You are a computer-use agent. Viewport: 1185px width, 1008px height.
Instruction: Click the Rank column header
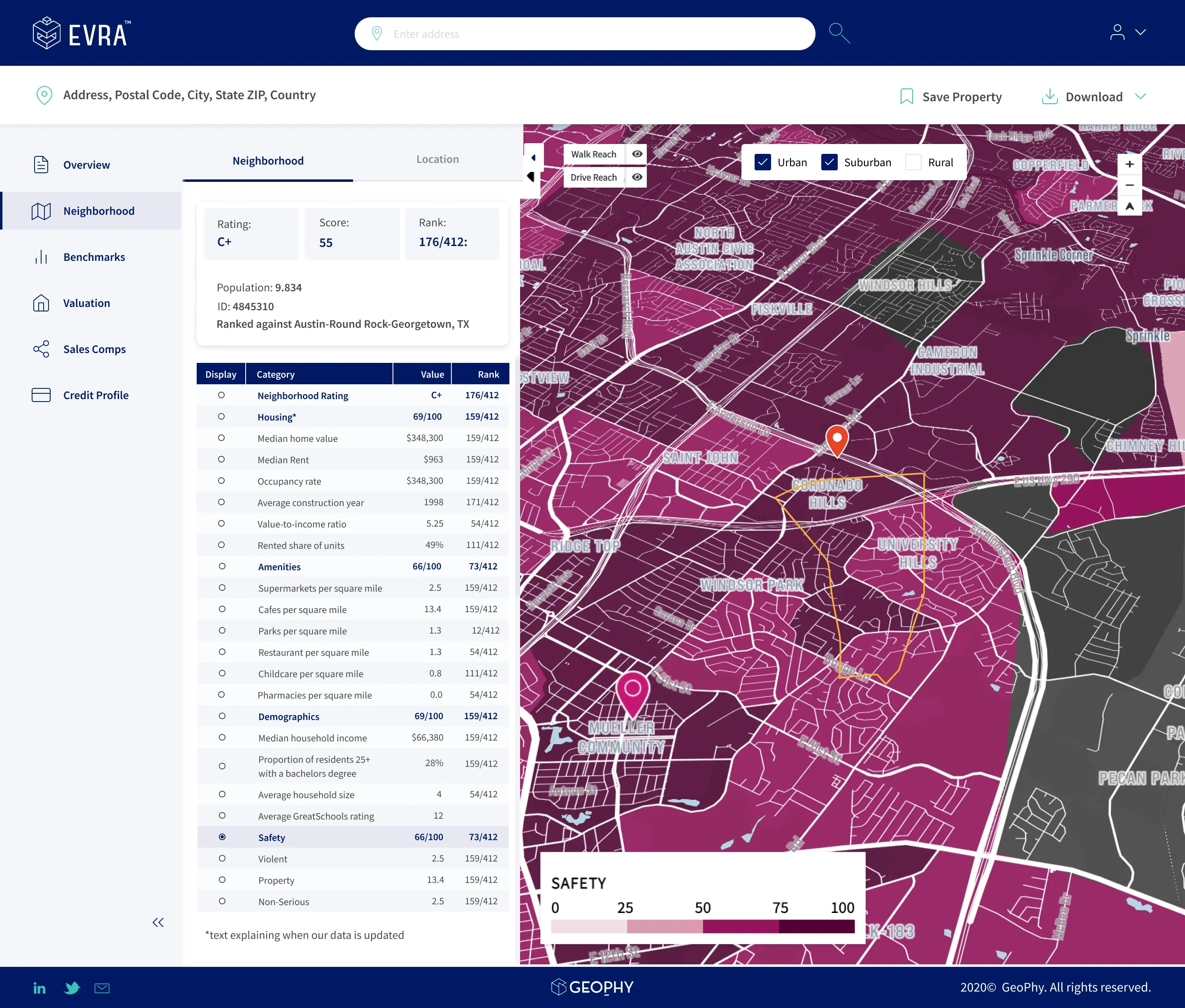480,374
